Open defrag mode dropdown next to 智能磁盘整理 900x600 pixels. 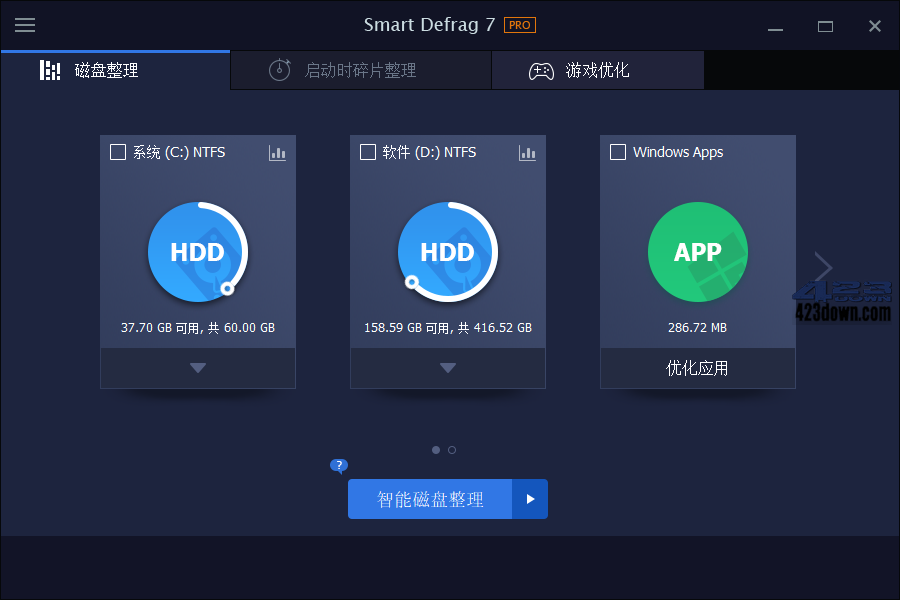[x=530, y=499]
